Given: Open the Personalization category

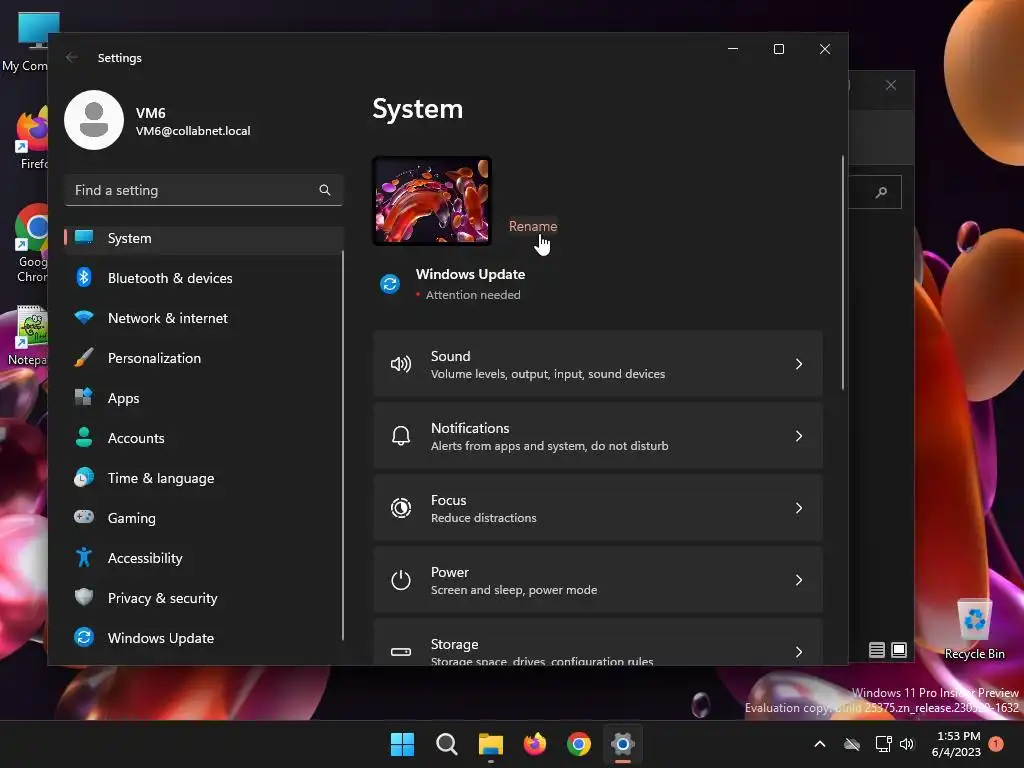Looking at the screenshot, I should pos(204,358).
